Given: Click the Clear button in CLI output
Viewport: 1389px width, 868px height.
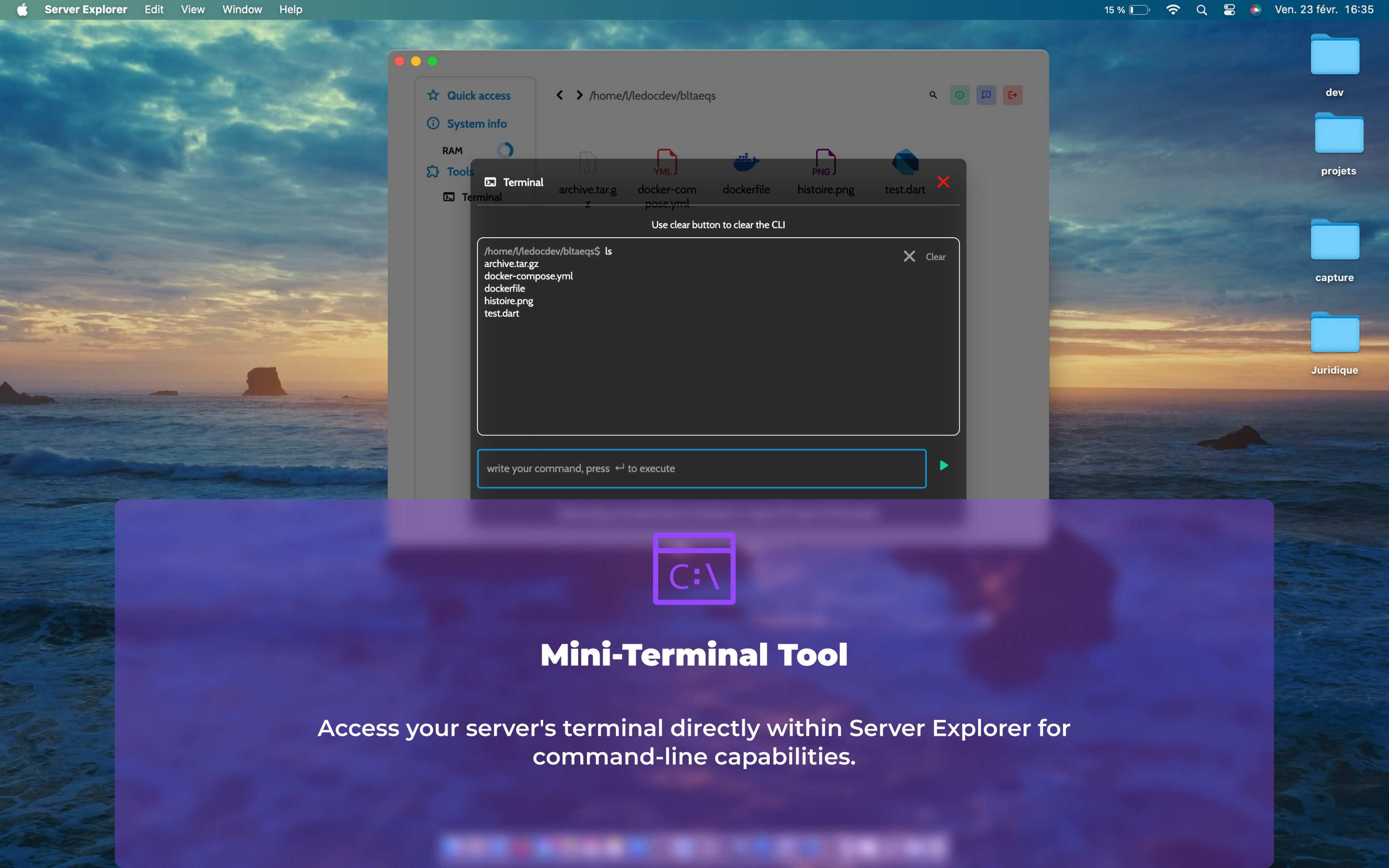Looking at the screenshot, I should click(935, 257).
